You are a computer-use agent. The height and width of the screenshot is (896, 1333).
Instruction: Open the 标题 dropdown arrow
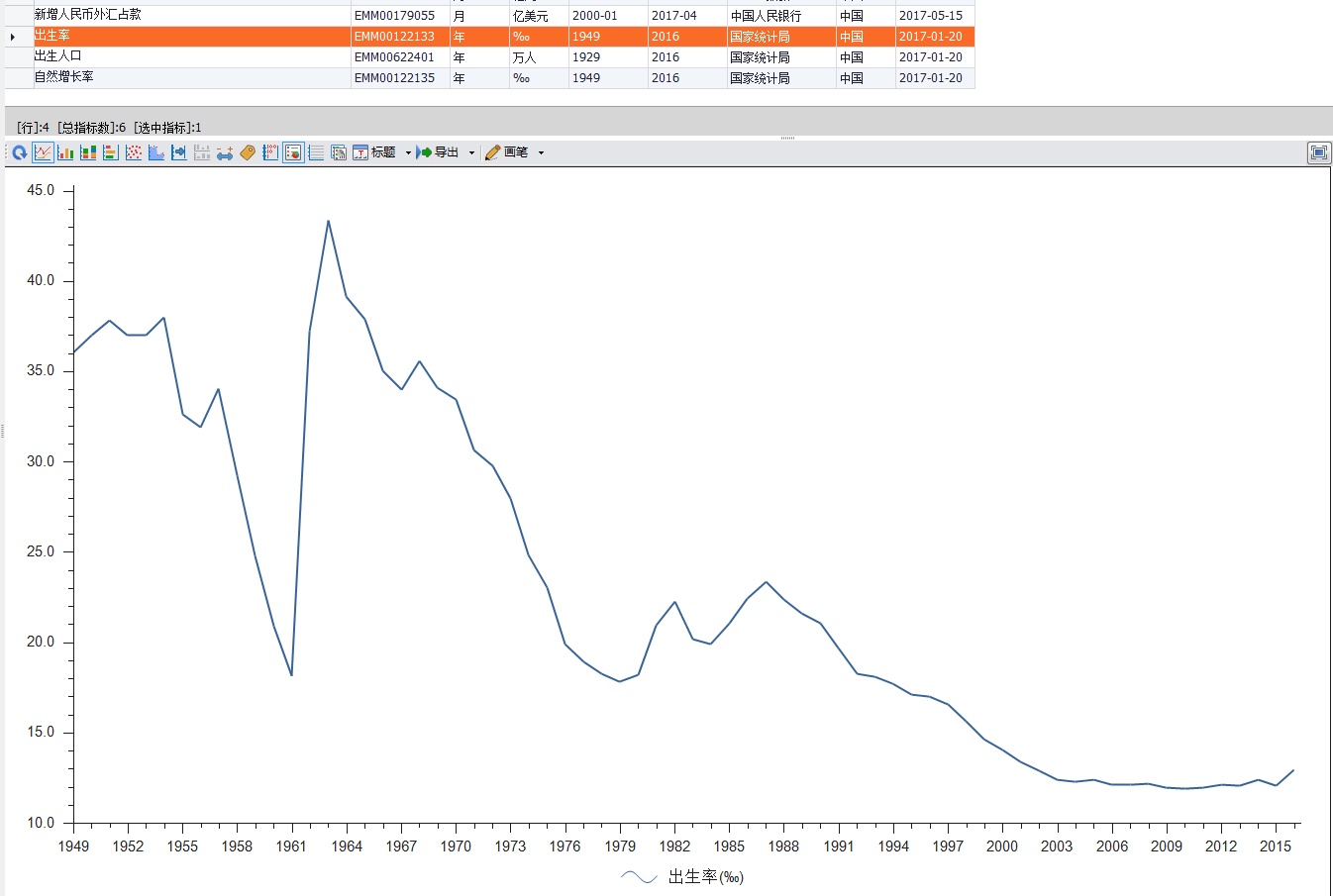pos(408,152)
